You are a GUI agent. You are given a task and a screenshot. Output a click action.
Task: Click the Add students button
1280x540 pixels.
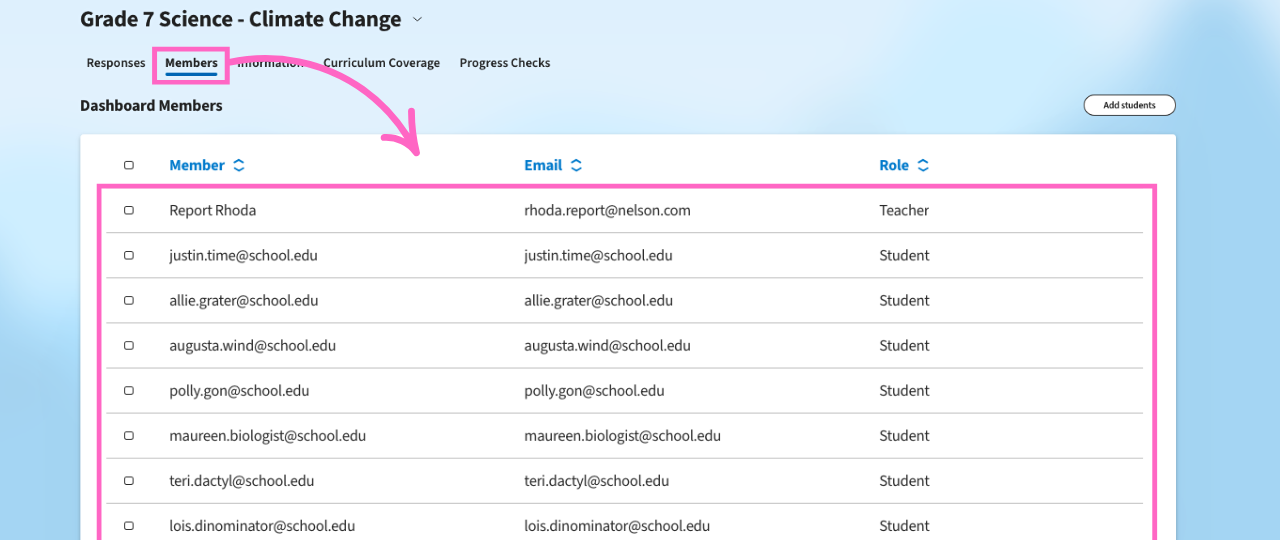pyautogui.click(x=1129, y=105)
